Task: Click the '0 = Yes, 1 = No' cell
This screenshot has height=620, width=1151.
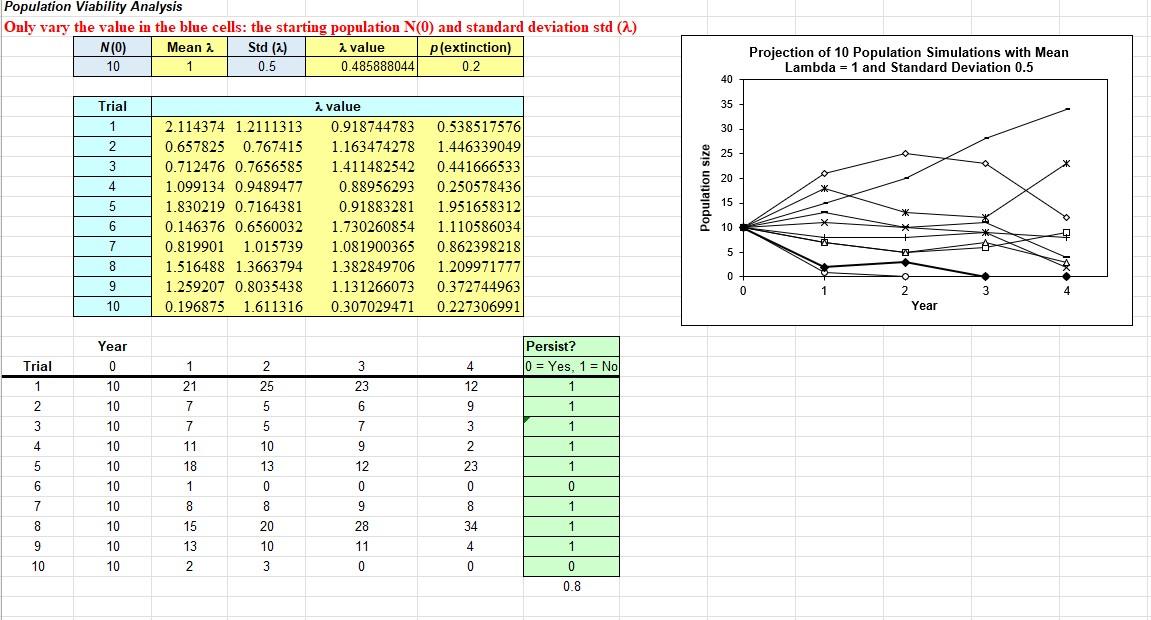Action: tap(571, 366)
